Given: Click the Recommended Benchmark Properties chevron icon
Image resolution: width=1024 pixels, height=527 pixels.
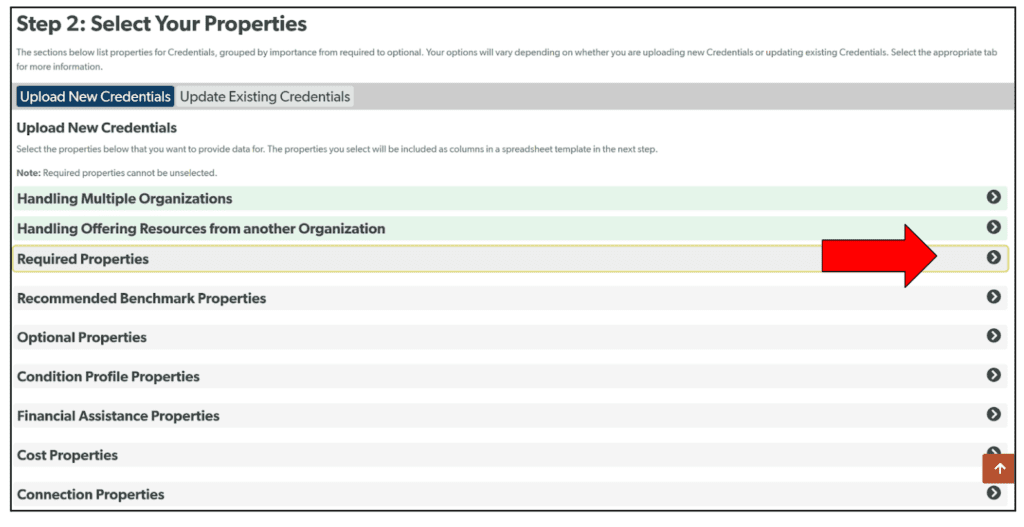Looking at the screenshot, I should point(993,296).
